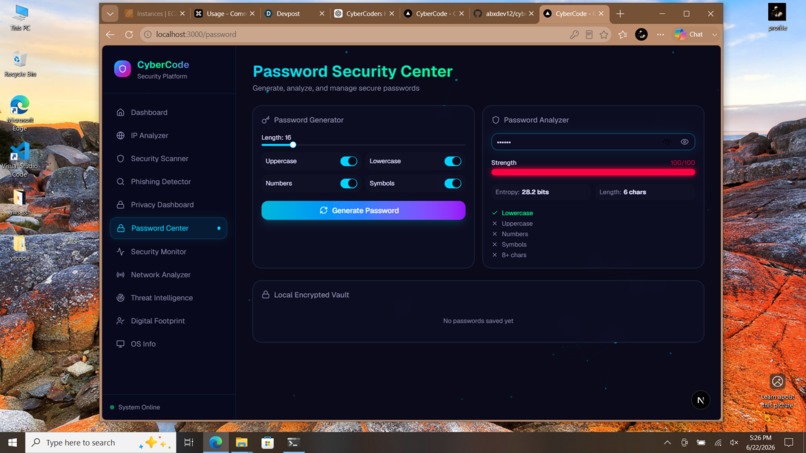Image resolution: width=806 pixels, height=453 pixels.
Task: Open the Windows Start menu
Action: 12,442
